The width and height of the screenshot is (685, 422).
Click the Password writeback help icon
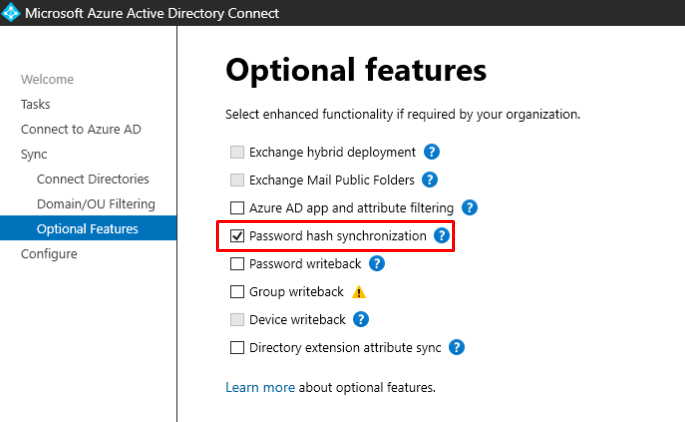(x=377, y=264)
